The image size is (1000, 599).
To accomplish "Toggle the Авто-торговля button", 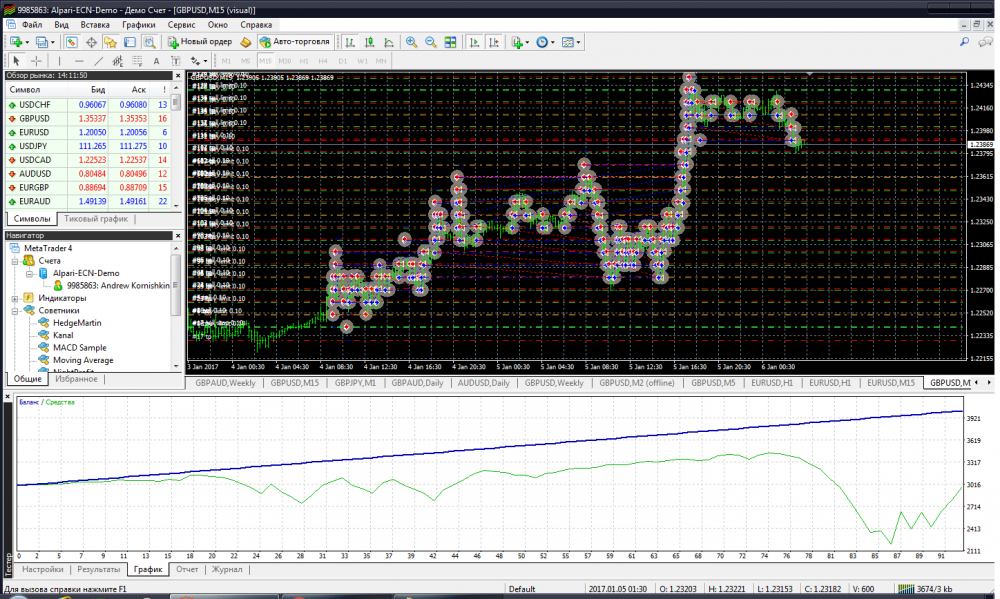I will (x=294, y=42).
